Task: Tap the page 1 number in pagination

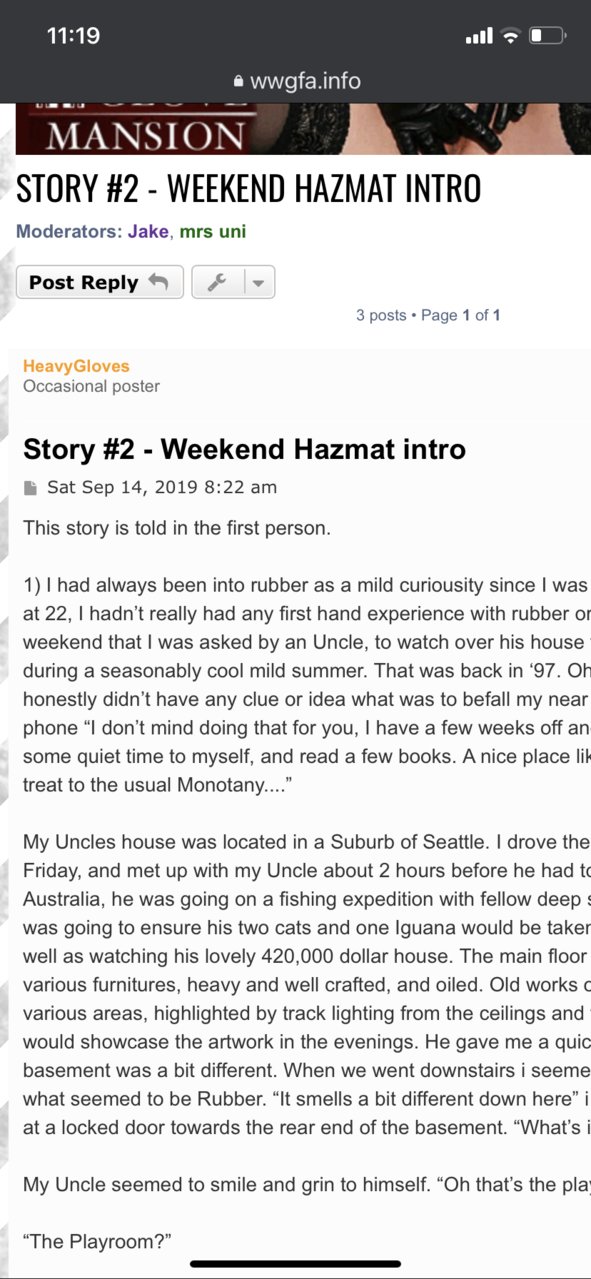Action: click(x=466, y=315)
